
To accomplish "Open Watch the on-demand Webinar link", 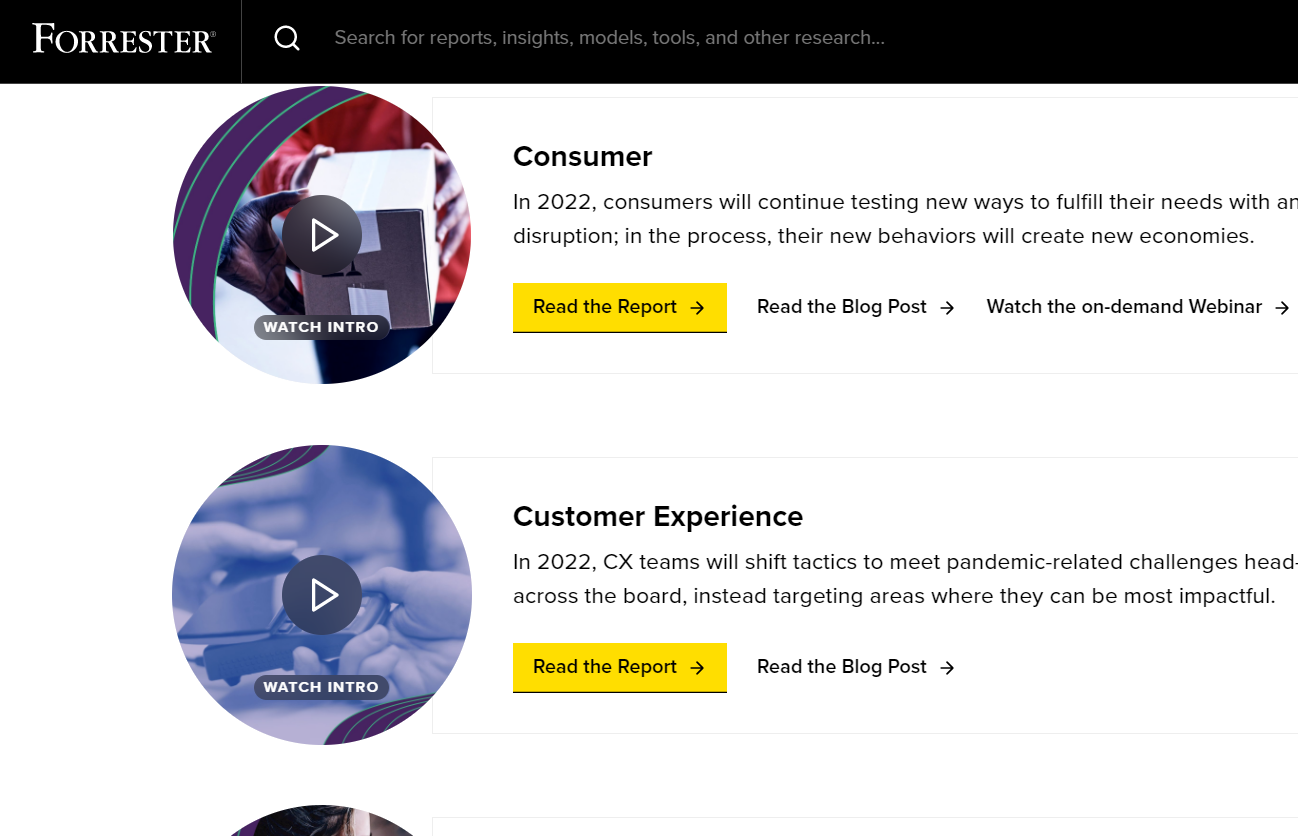I will pos(1138,307).
